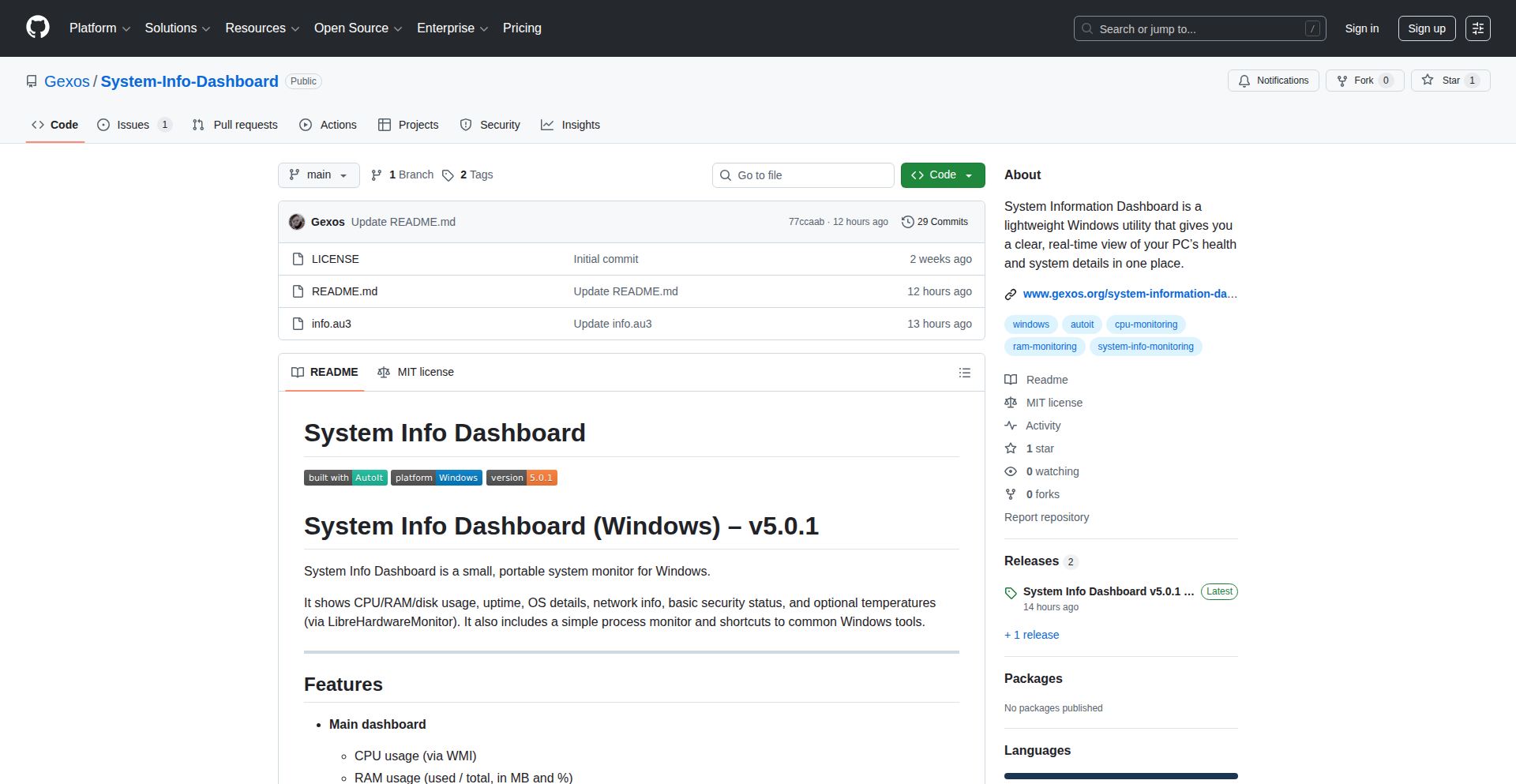Click the Languages color bar
The image size is (1516, 784).
[1120, 776]
